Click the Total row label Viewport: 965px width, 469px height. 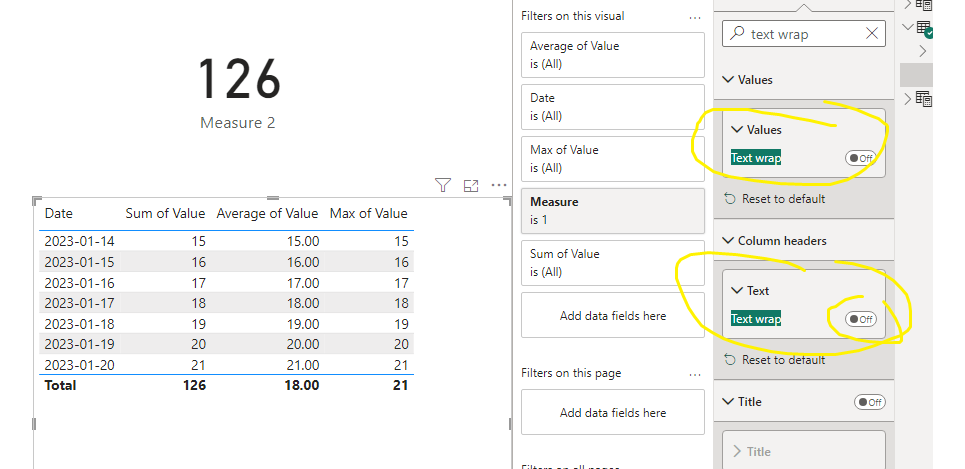60,385
